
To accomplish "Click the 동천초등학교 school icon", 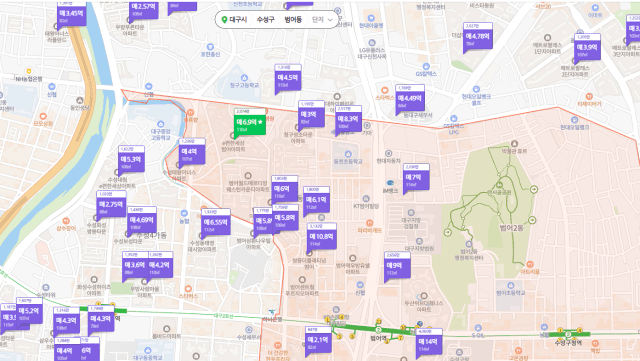I will point(348,154).
